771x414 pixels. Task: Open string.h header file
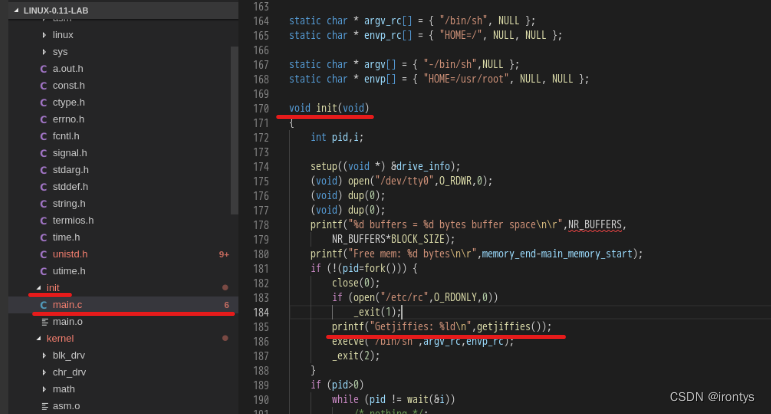69,204
